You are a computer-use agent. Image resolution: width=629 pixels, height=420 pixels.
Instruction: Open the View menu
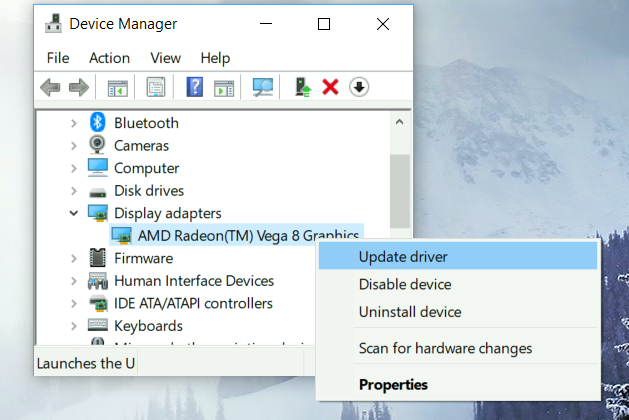pyautogui.click(x=165, y=58)
